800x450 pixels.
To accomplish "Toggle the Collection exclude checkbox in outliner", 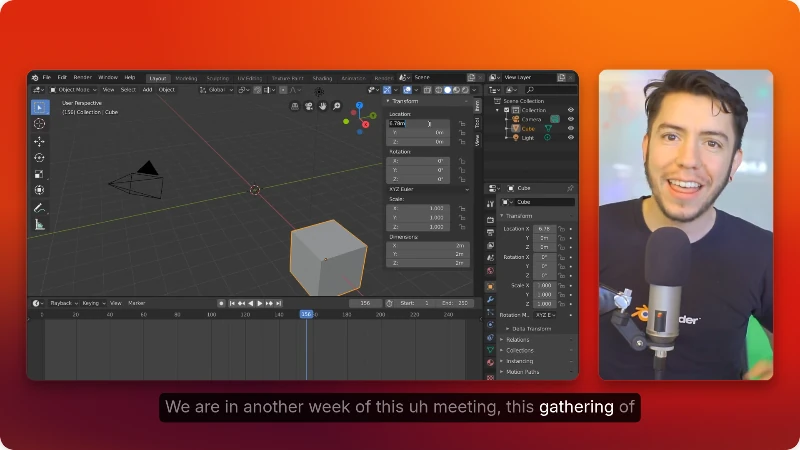I will (507, 110).
